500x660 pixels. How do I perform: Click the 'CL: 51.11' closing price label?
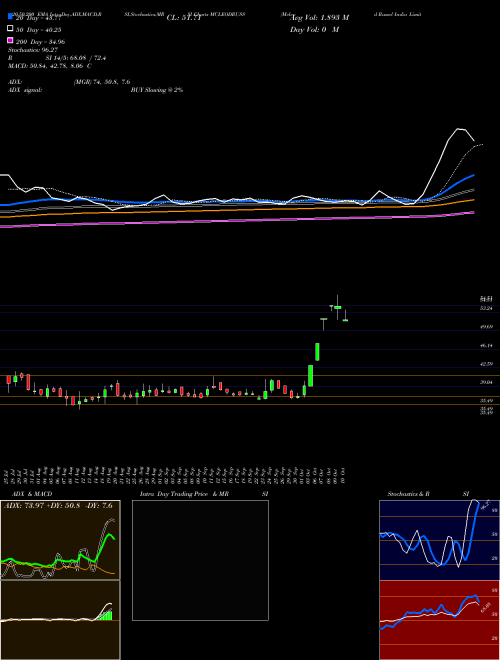[184, 18]
